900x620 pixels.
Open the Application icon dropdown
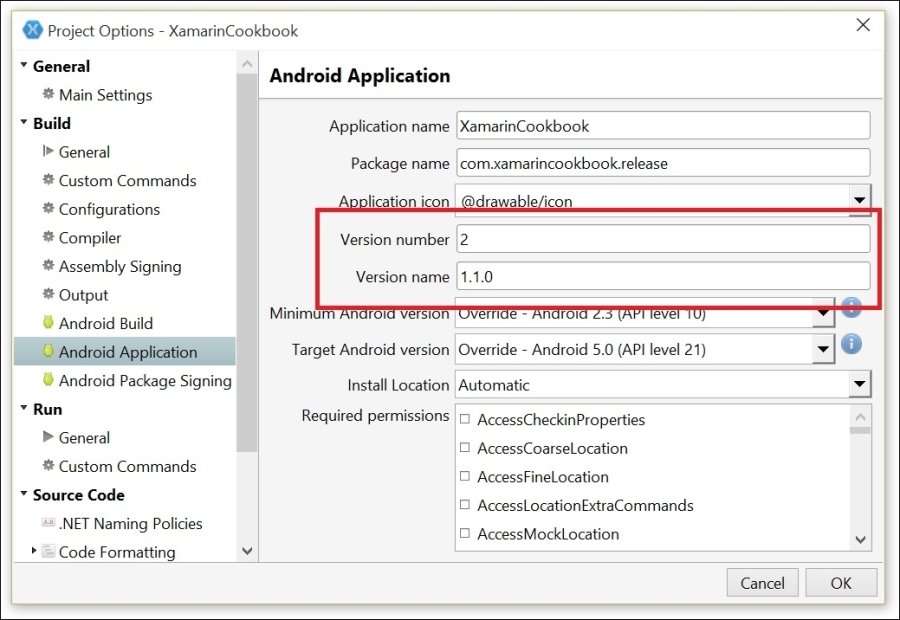coord(858,200)
